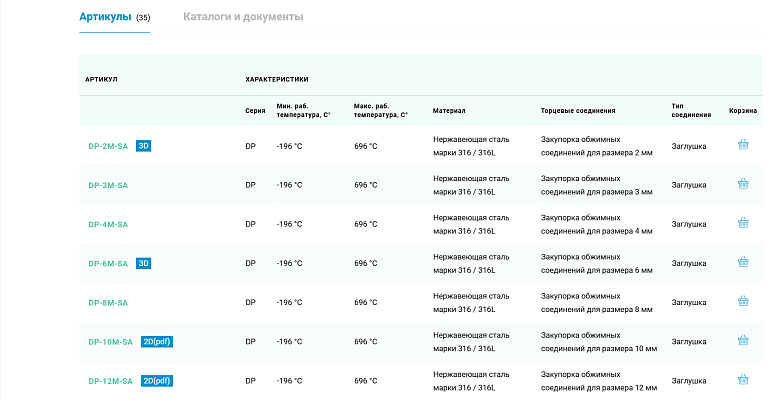
Task: Switch to Каталоги и документы tab
Action: pos(243,17)
